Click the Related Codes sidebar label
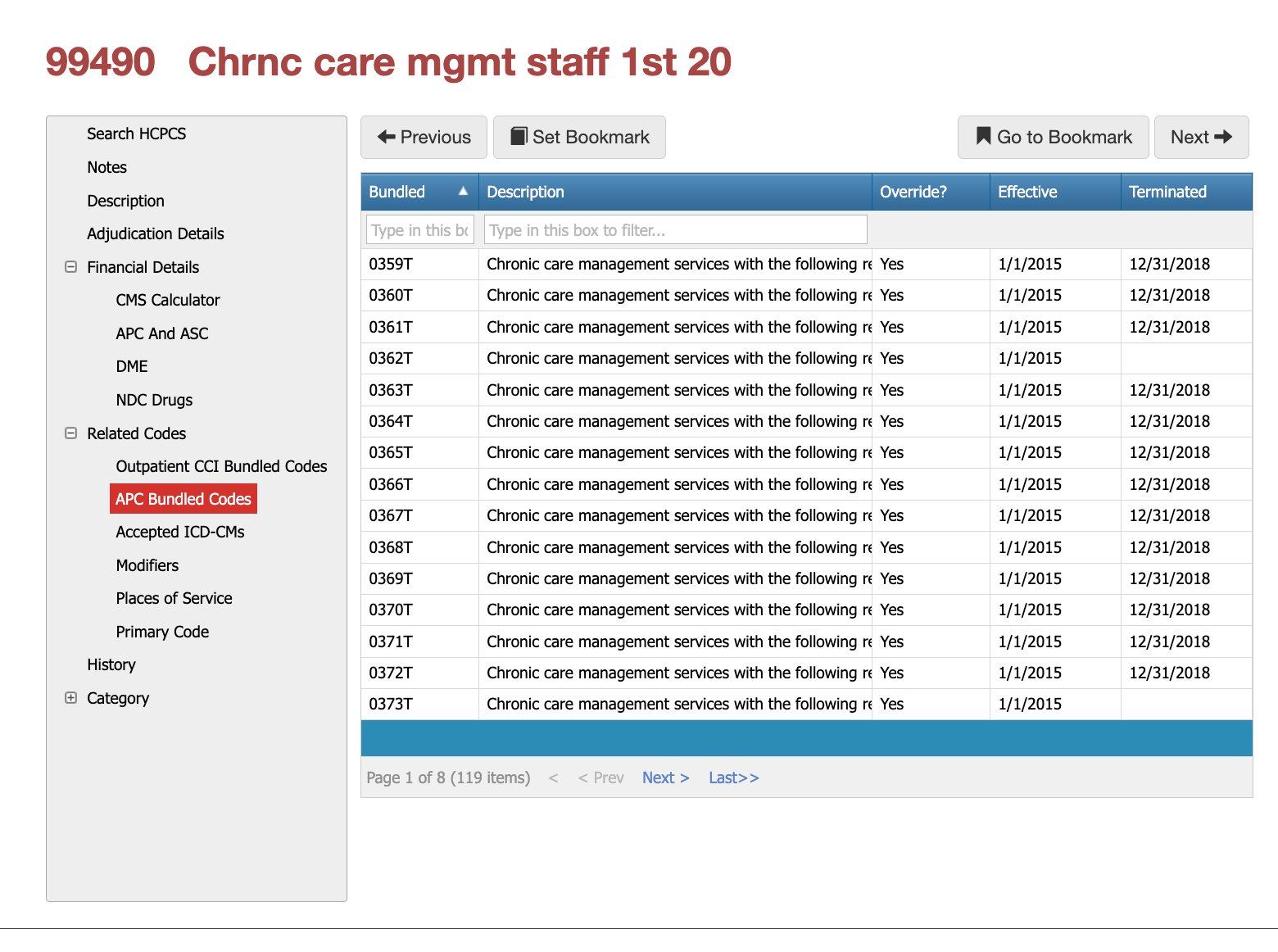Screen dimensions: 1278x952 point(137,433)
